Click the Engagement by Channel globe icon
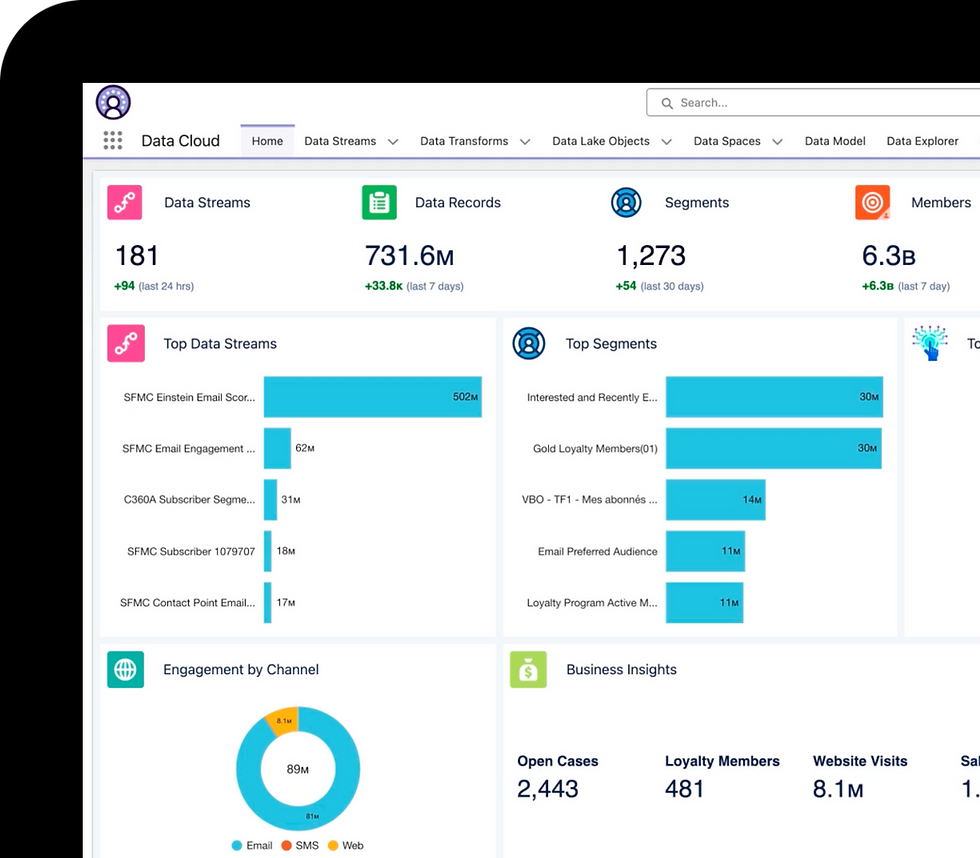Viewport: 980px width, 858px height. [126, 669]
